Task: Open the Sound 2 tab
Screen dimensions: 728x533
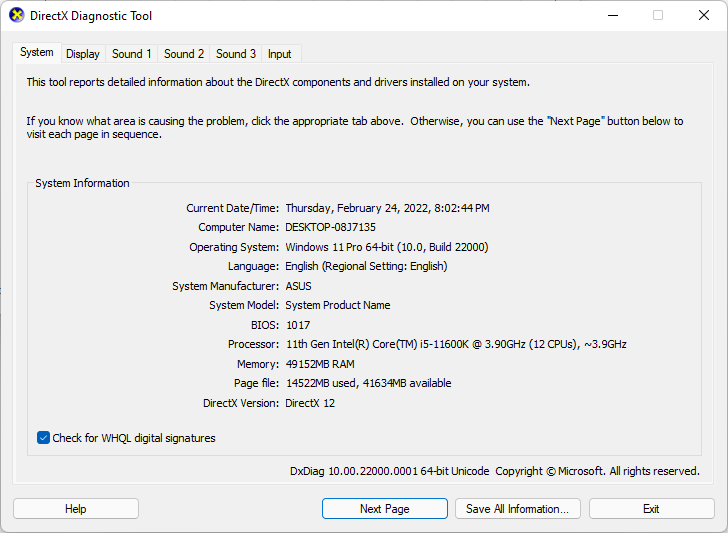Action: [x=183, y=54]
